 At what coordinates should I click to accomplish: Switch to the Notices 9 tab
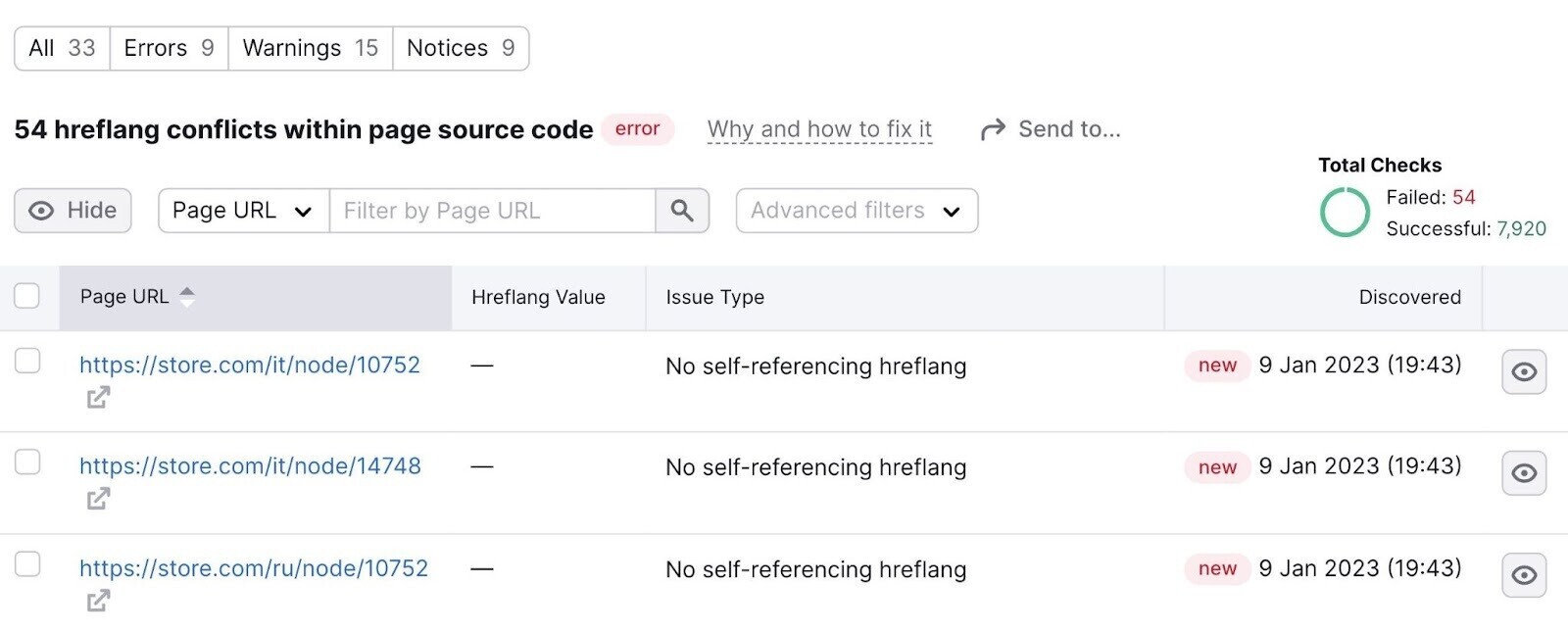(x=461, y=48)
